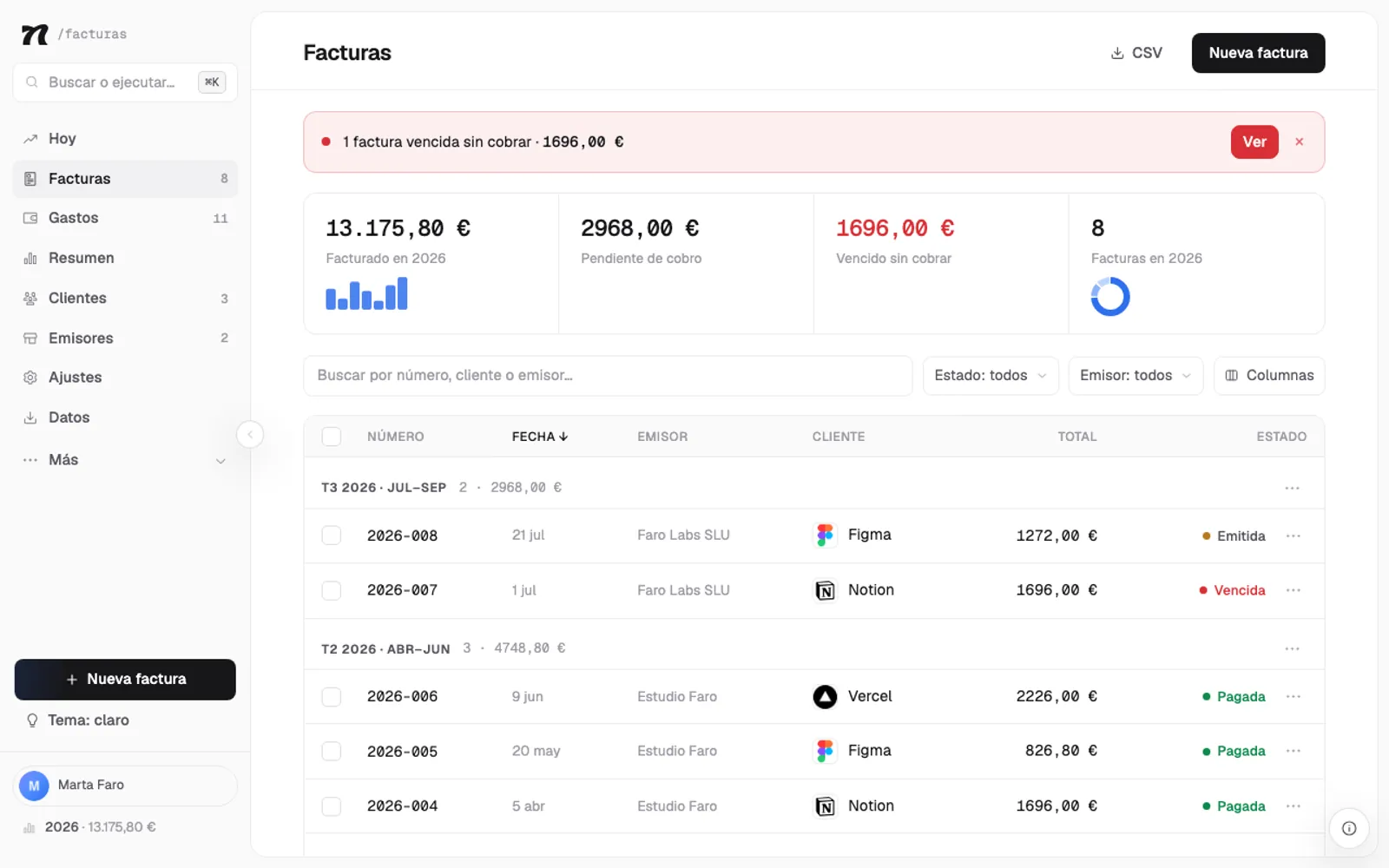Click Marta Faro avatar
This screenshot has height=868, width=1389.
(x=34, y=786)
